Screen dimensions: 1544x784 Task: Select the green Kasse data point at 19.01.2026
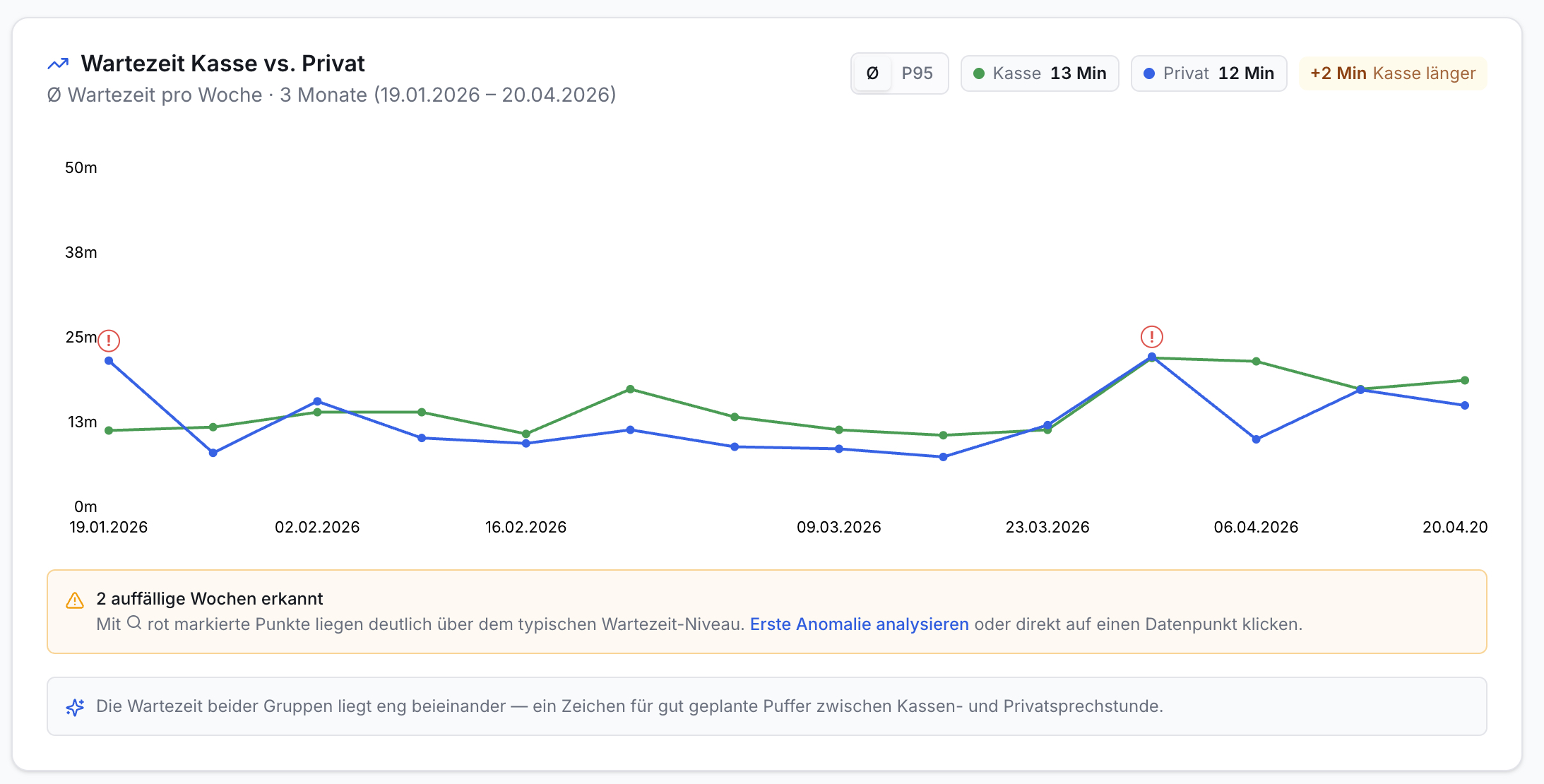[109, 430]
